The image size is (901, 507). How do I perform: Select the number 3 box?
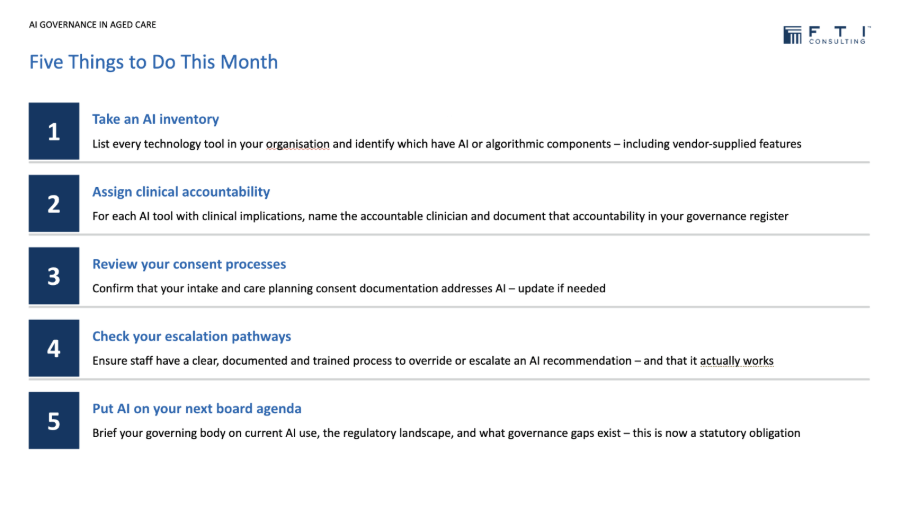(54, 276)
